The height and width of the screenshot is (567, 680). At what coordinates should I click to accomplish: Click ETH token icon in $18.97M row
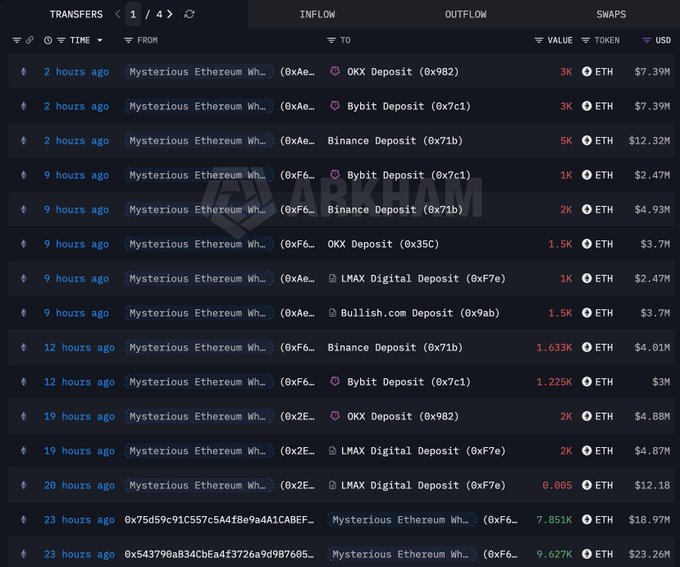(587, 519)
